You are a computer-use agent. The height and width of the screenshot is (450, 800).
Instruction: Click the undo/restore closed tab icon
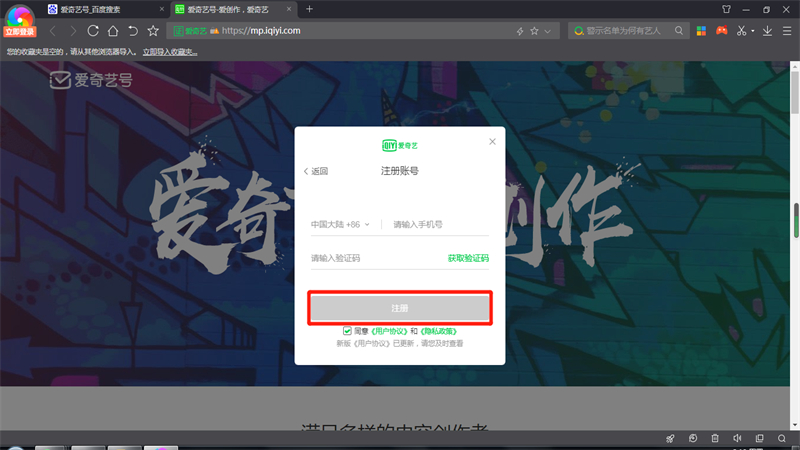pyautogui.click(x=133, y=31)
